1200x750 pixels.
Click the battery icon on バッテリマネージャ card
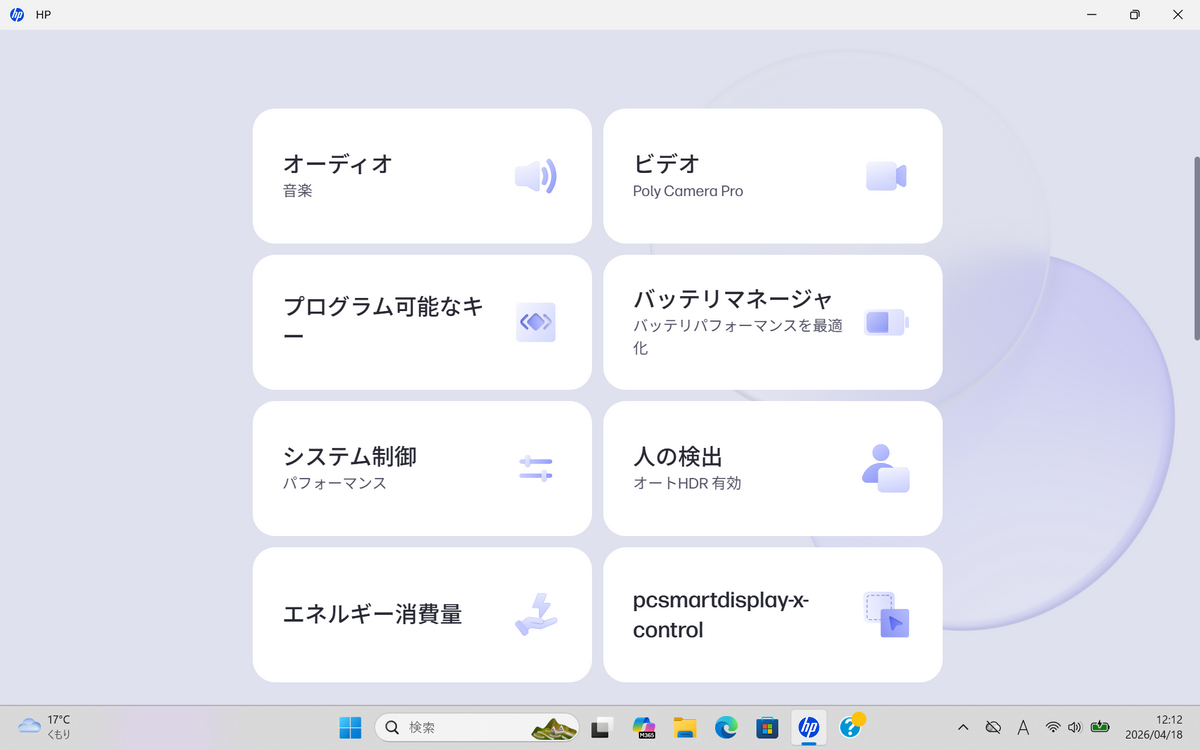(887, 322)
